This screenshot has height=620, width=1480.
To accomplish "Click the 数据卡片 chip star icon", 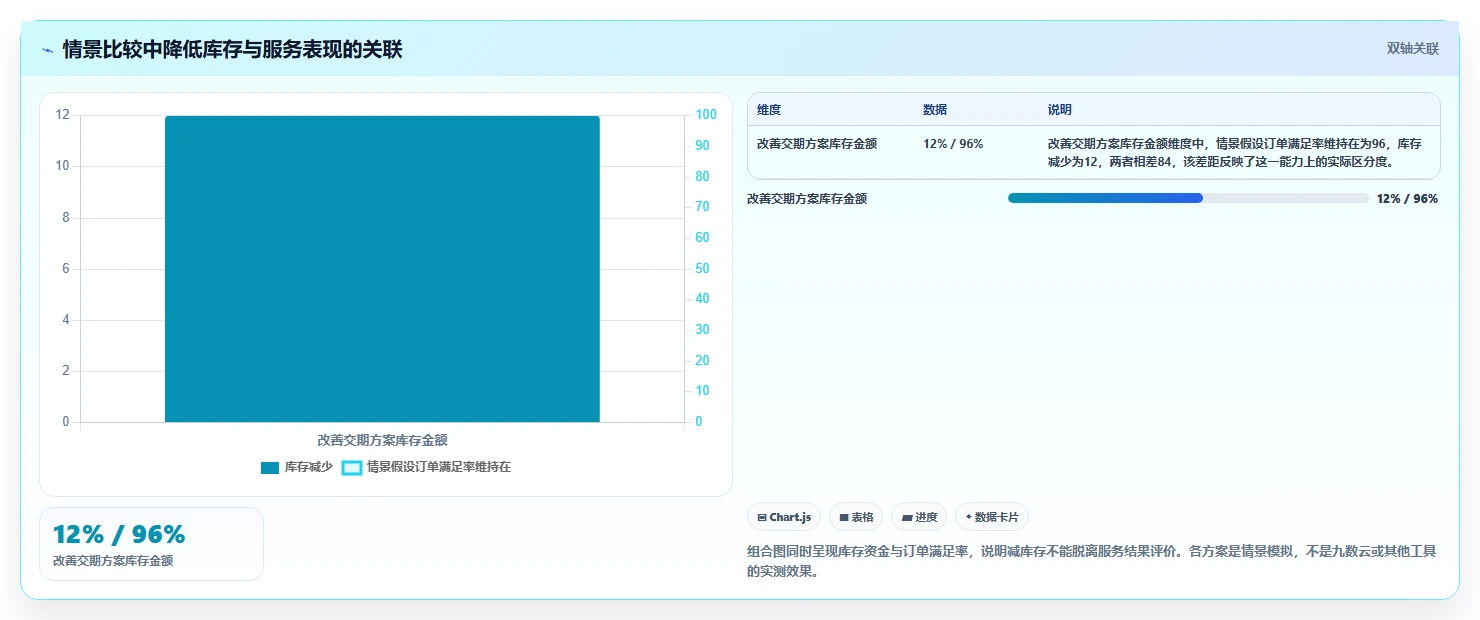I will point(968,517).
